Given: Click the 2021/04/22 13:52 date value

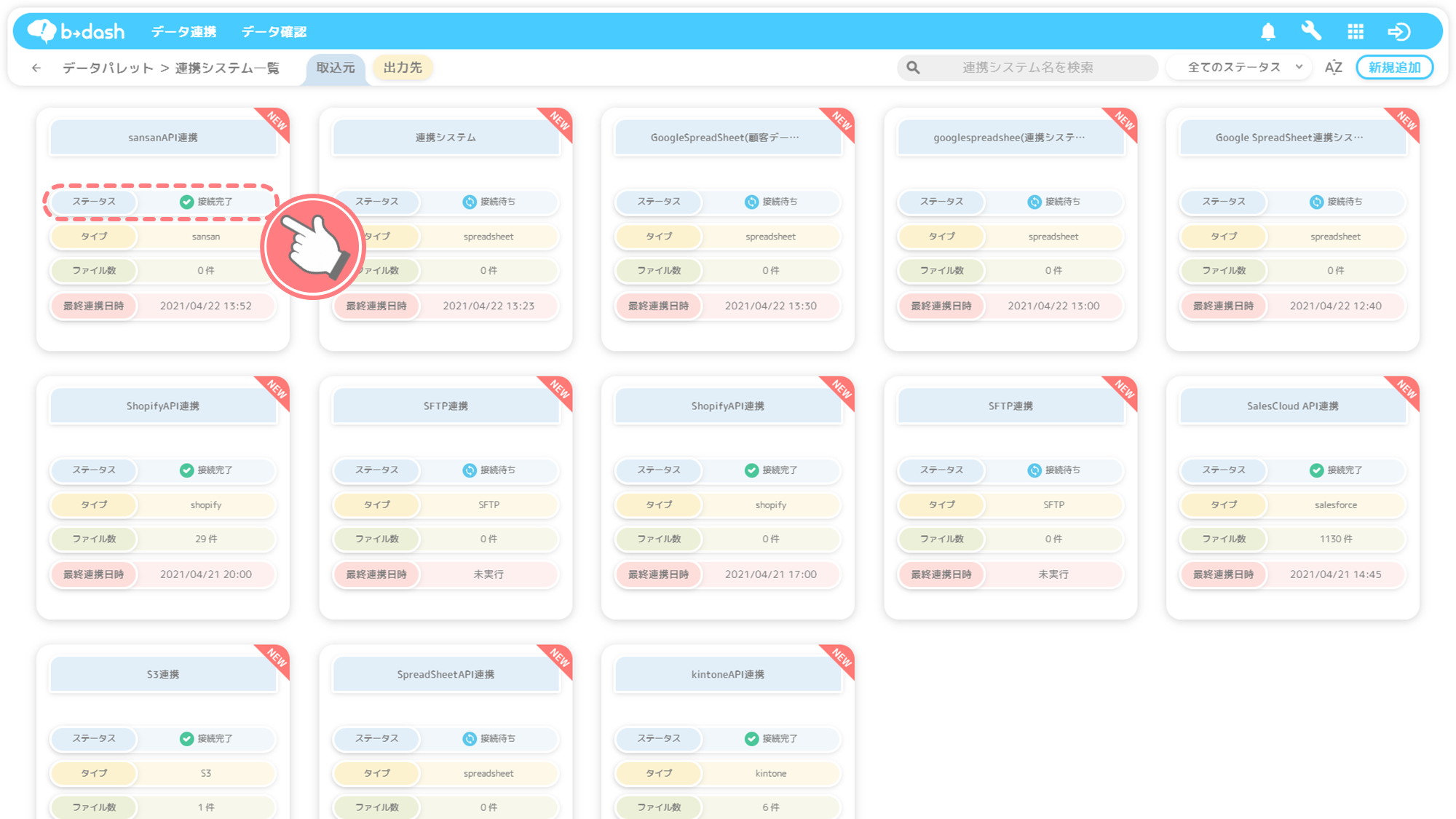Looking at the screenshot, I should point(206,306).
